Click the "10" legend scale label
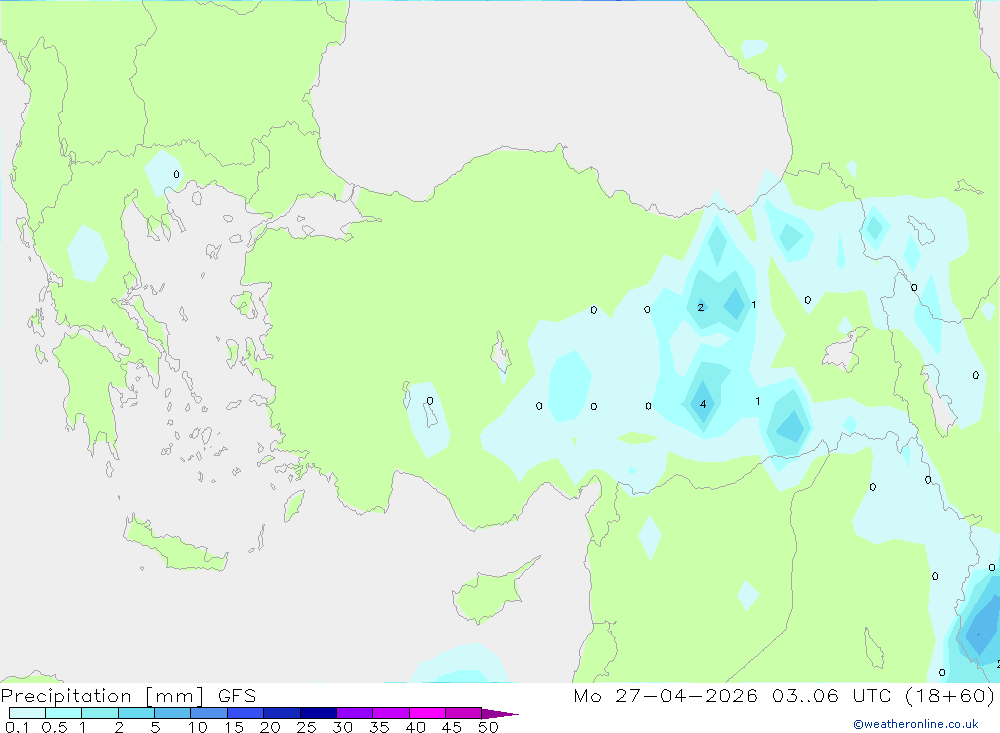The image size is (1000, 733). tap(198, 727)
